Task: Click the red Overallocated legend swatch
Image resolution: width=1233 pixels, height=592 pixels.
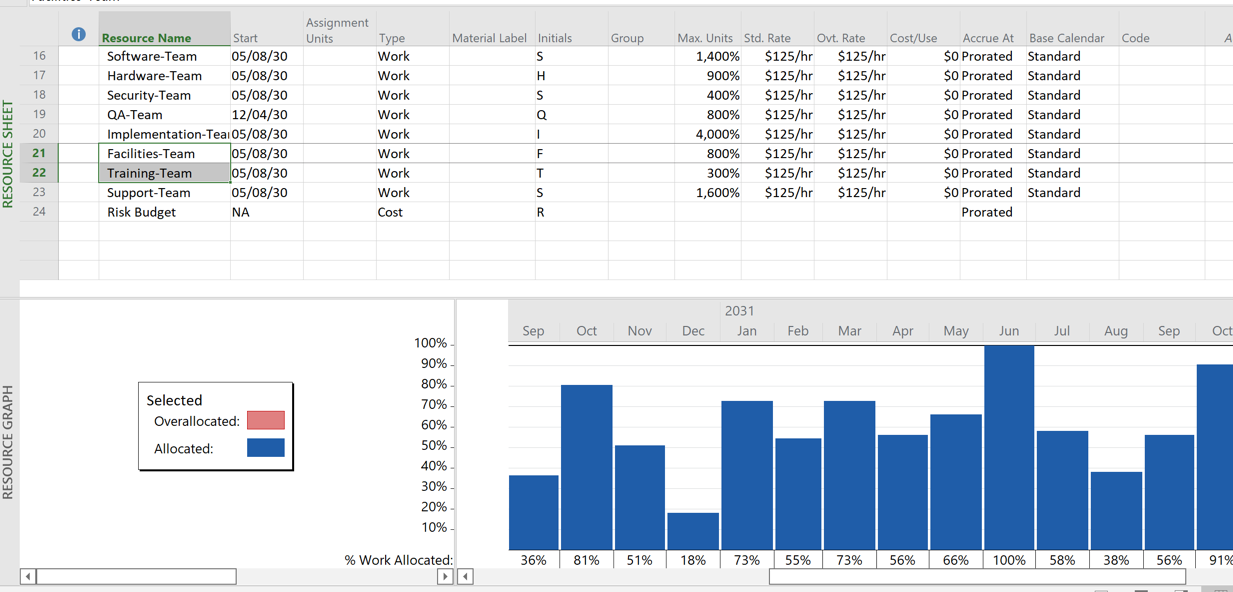Action: [x=266, y=421]
